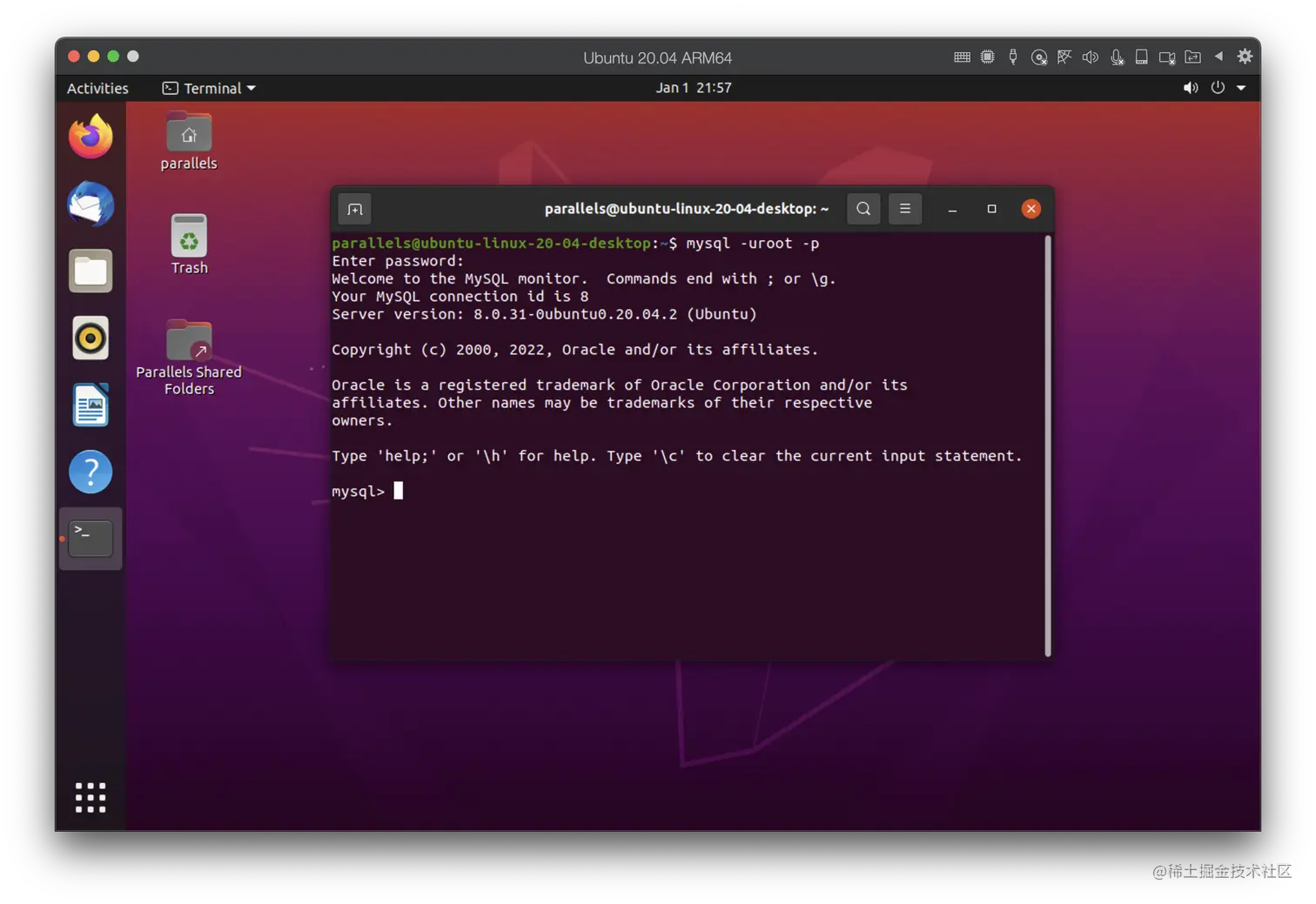This screenshot has width=1316, height=904.
Task: Open the shared folders icon
Action: click(1193, 57)
